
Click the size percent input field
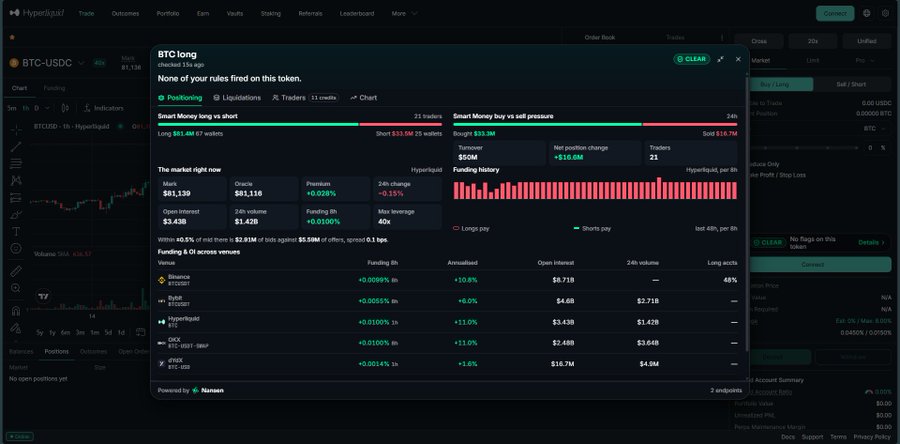coord(876,148)
